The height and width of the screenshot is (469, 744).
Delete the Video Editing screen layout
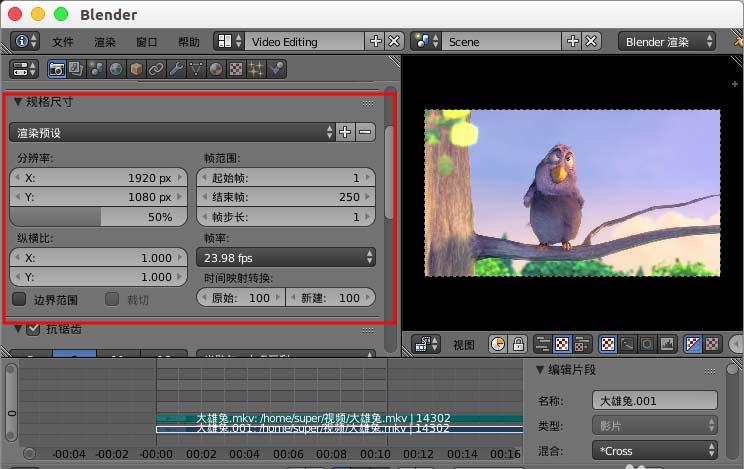tap(394, 41)
